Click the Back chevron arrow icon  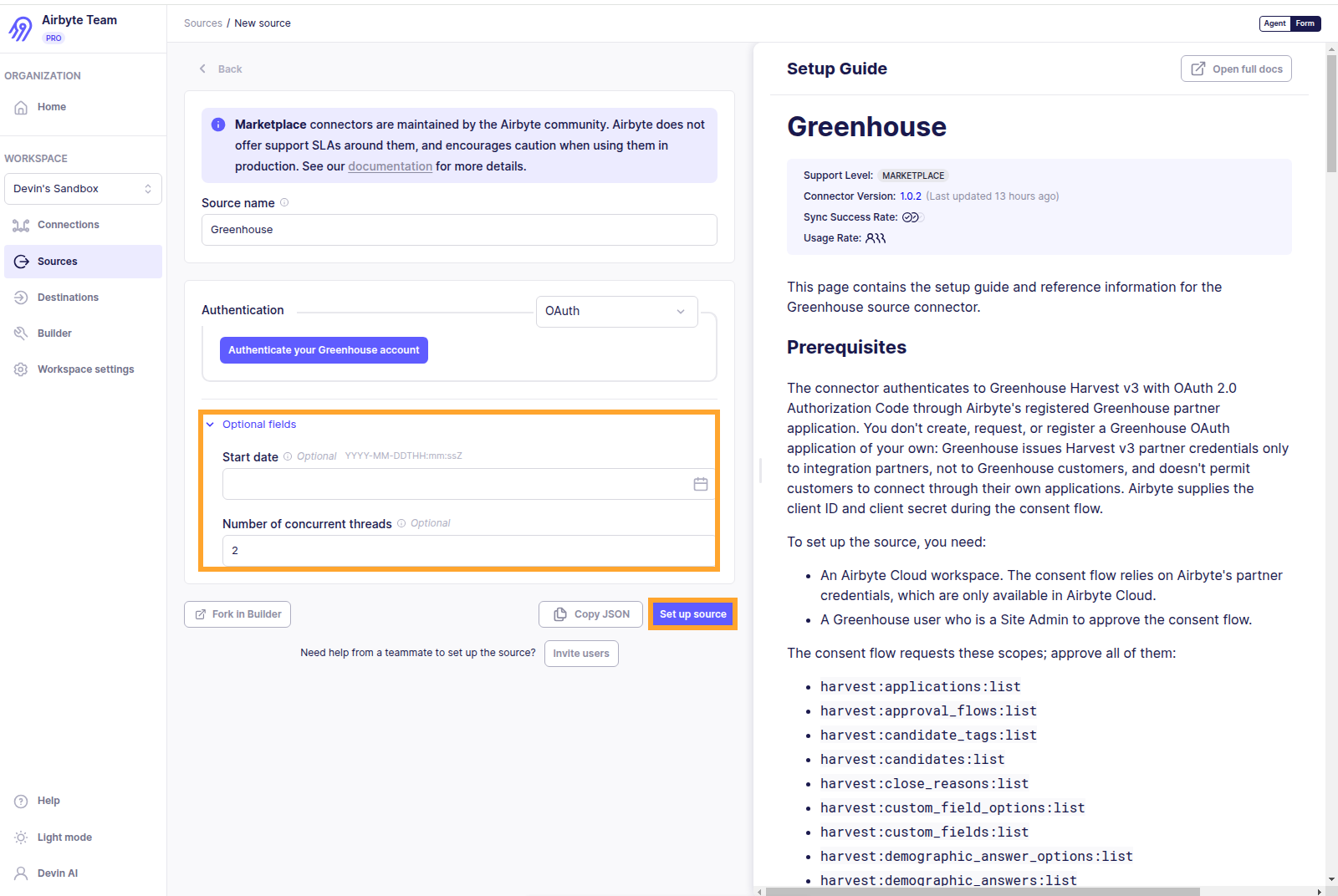coord(202,69)
